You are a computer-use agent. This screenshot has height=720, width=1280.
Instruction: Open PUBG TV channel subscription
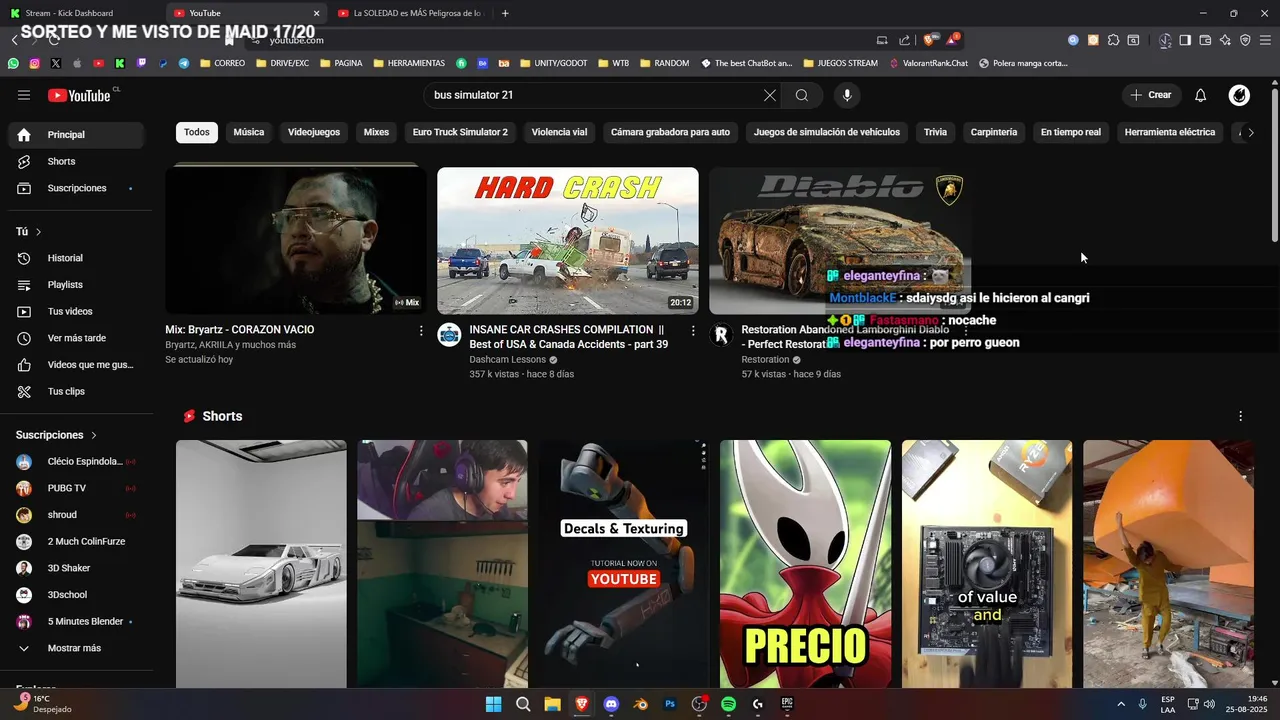[77, 488]
